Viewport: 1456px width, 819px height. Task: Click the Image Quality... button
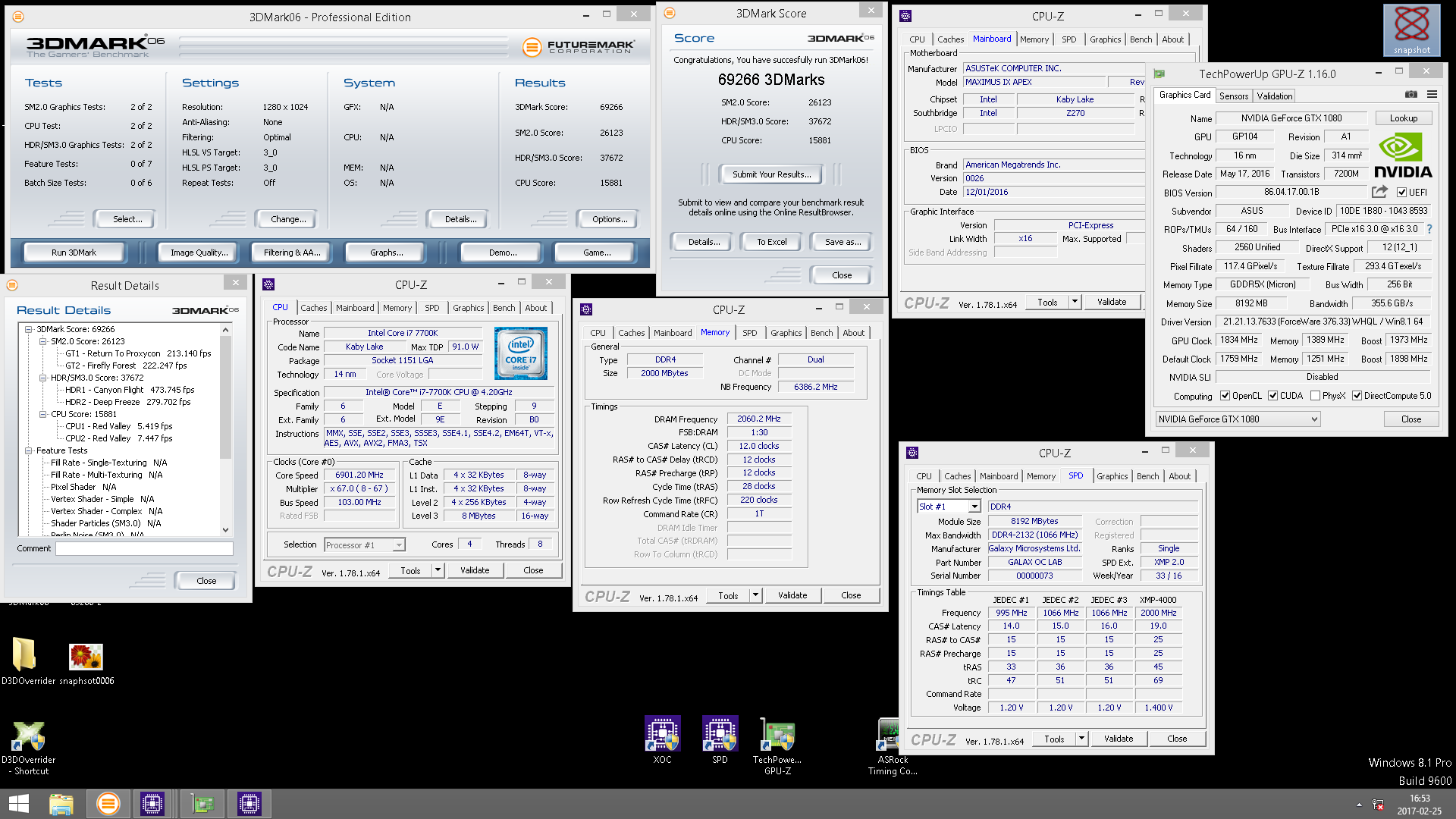click(199, 253)
